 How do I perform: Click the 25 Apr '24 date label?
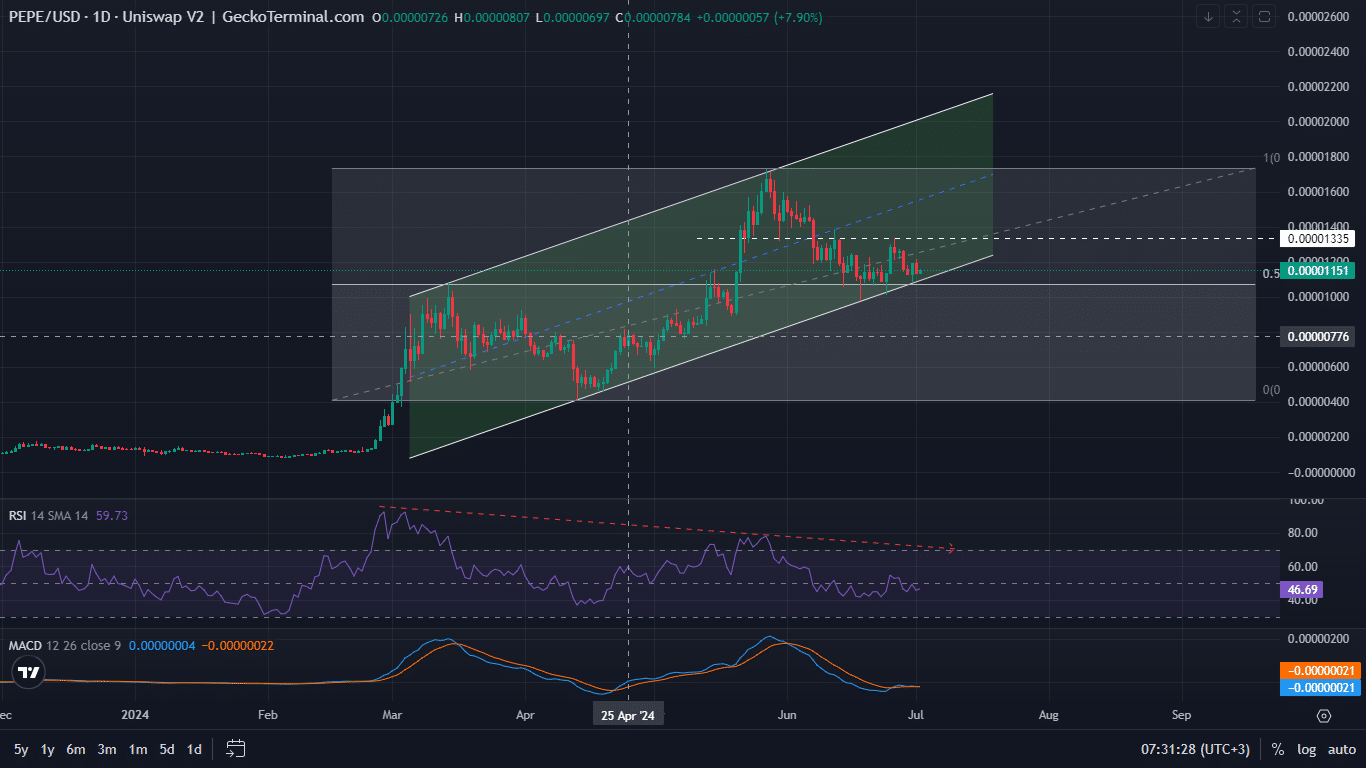pos(628,715)
